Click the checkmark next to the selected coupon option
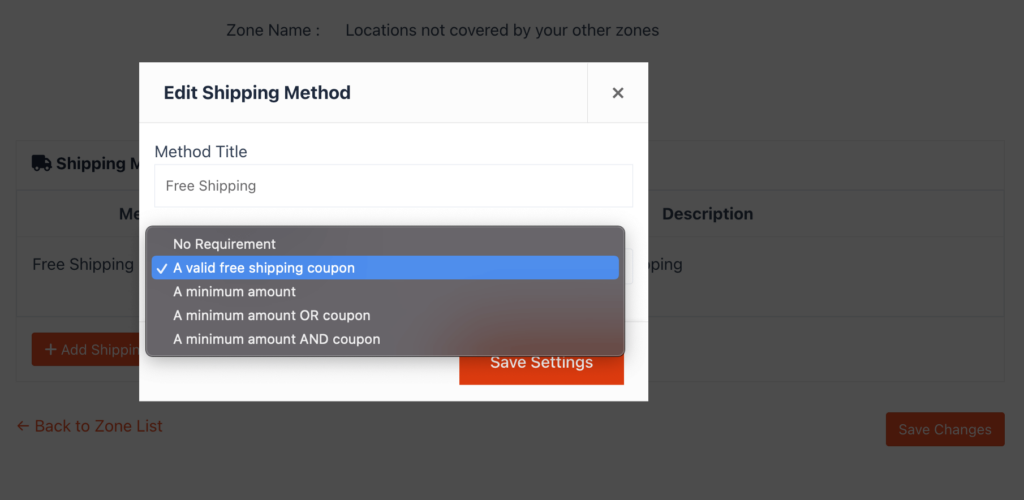The height and width of the screenshot is (500, 1024). pyautogui.click(x=162, y=268)
